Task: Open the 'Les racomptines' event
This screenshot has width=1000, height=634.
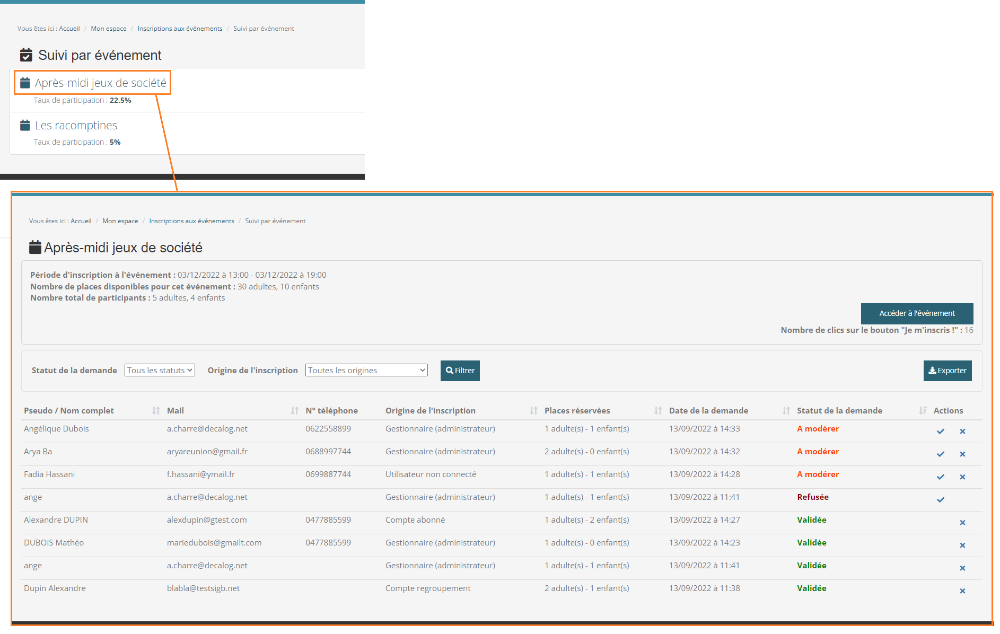Action: [76, 126]
